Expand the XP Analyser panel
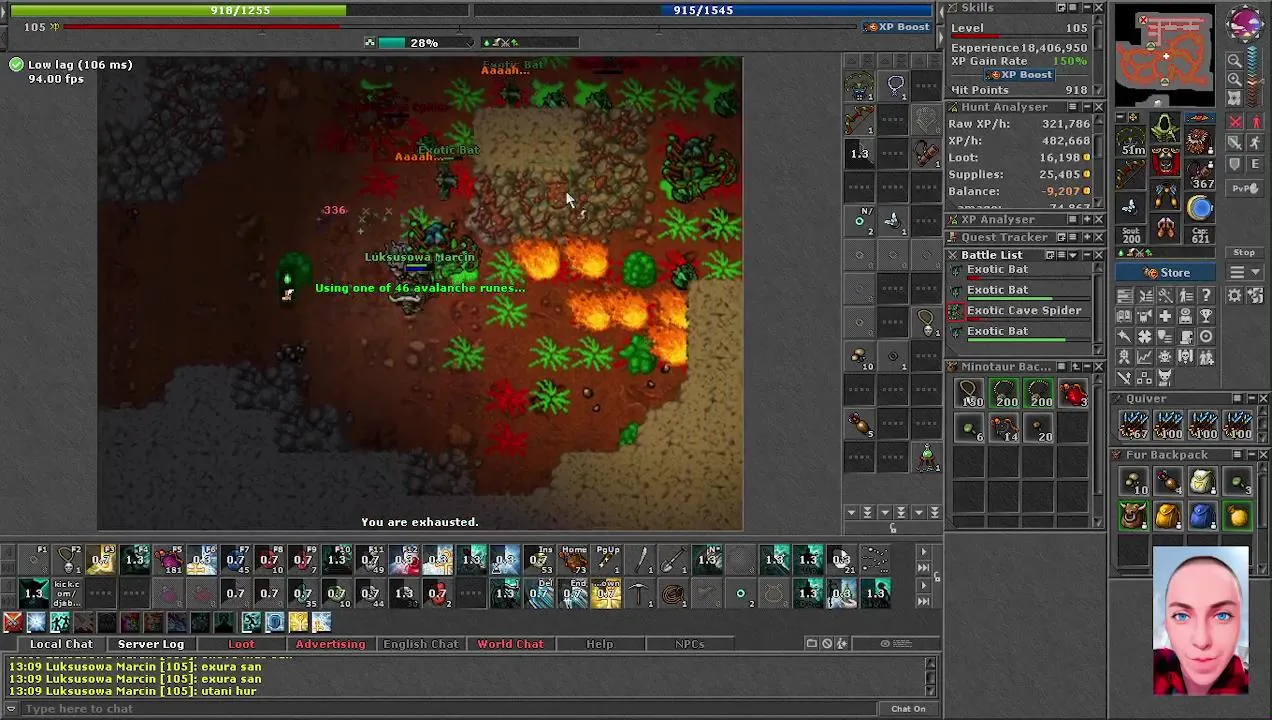The height and width of the screenshot is (720, 1272). [x=1087, y=219]
